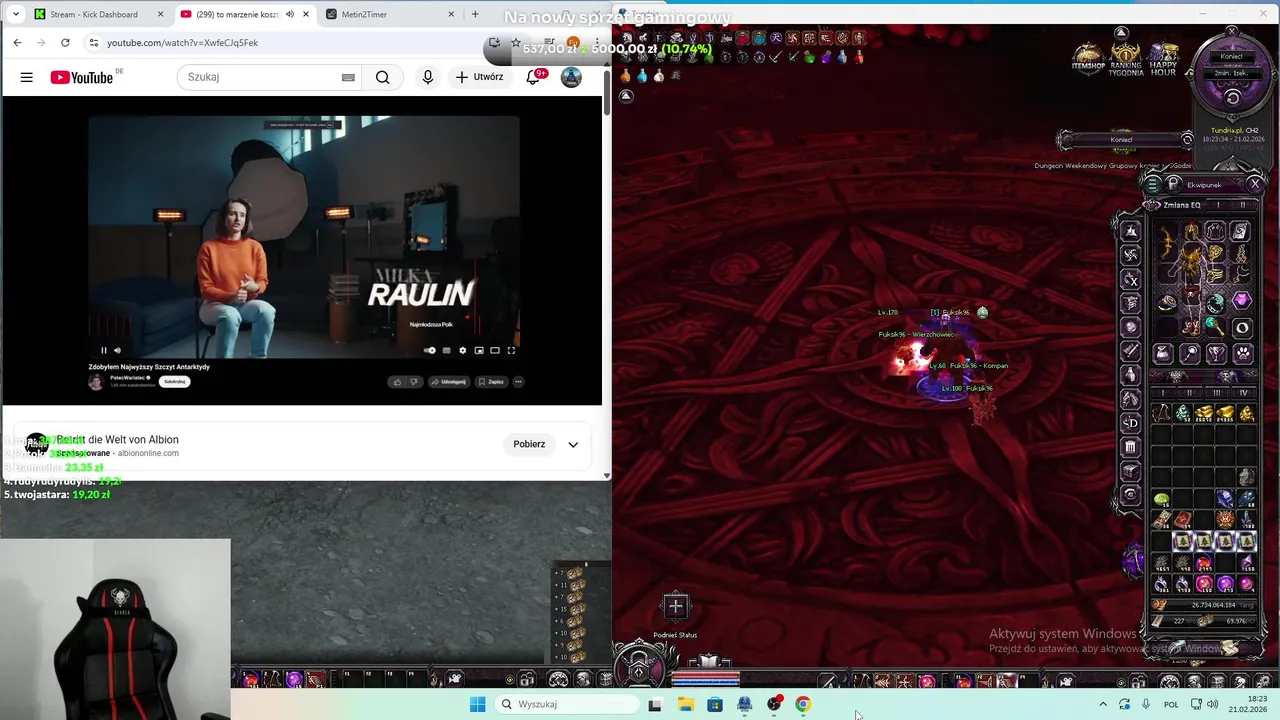Open the Ekwipunek hamburger menu icon
The height and width of the screenshot is (720, 1280).
1152,184
